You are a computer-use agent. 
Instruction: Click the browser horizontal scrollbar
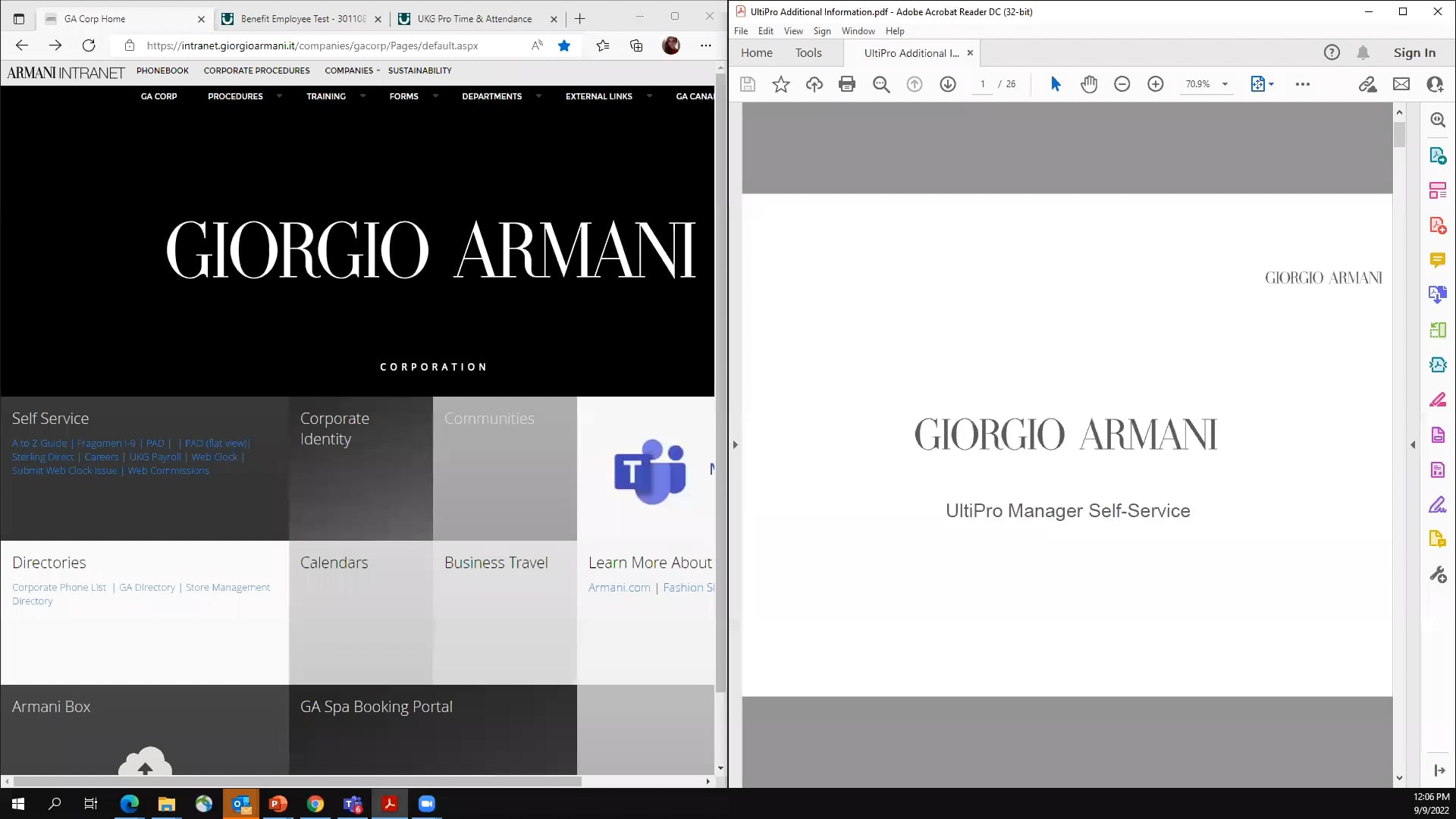[x=297, y=781]
